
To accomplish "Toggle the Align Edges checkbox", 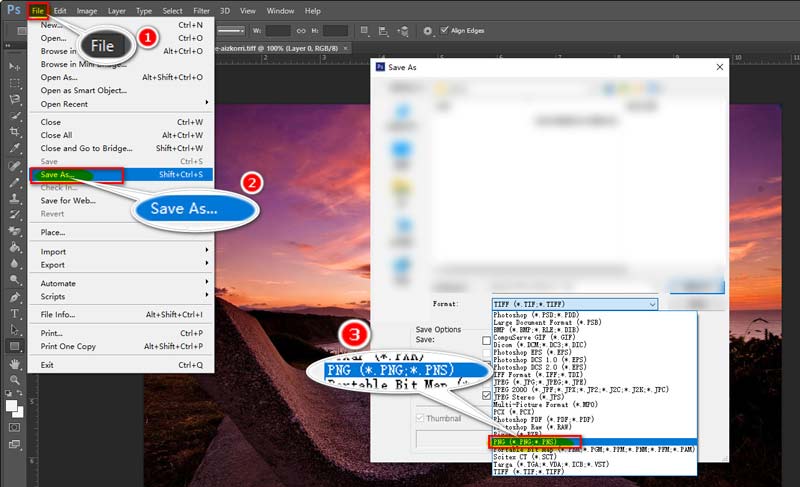I will click(444, 30).
